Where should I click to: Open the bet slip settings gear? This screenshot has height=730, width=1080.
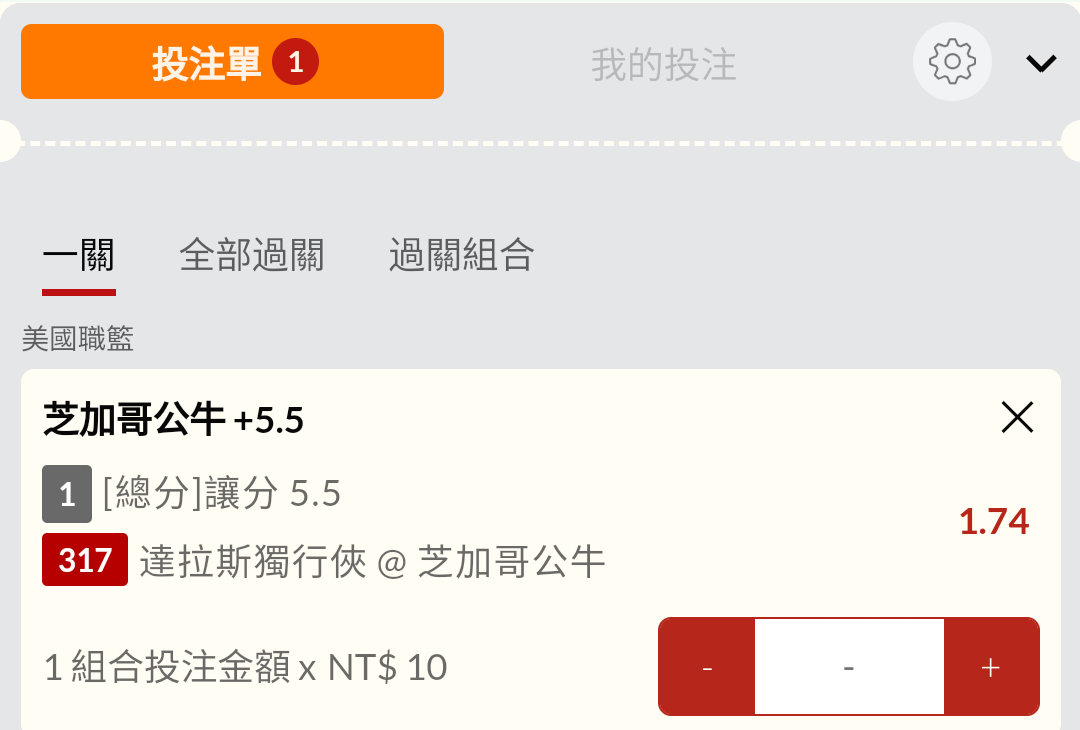952,62
